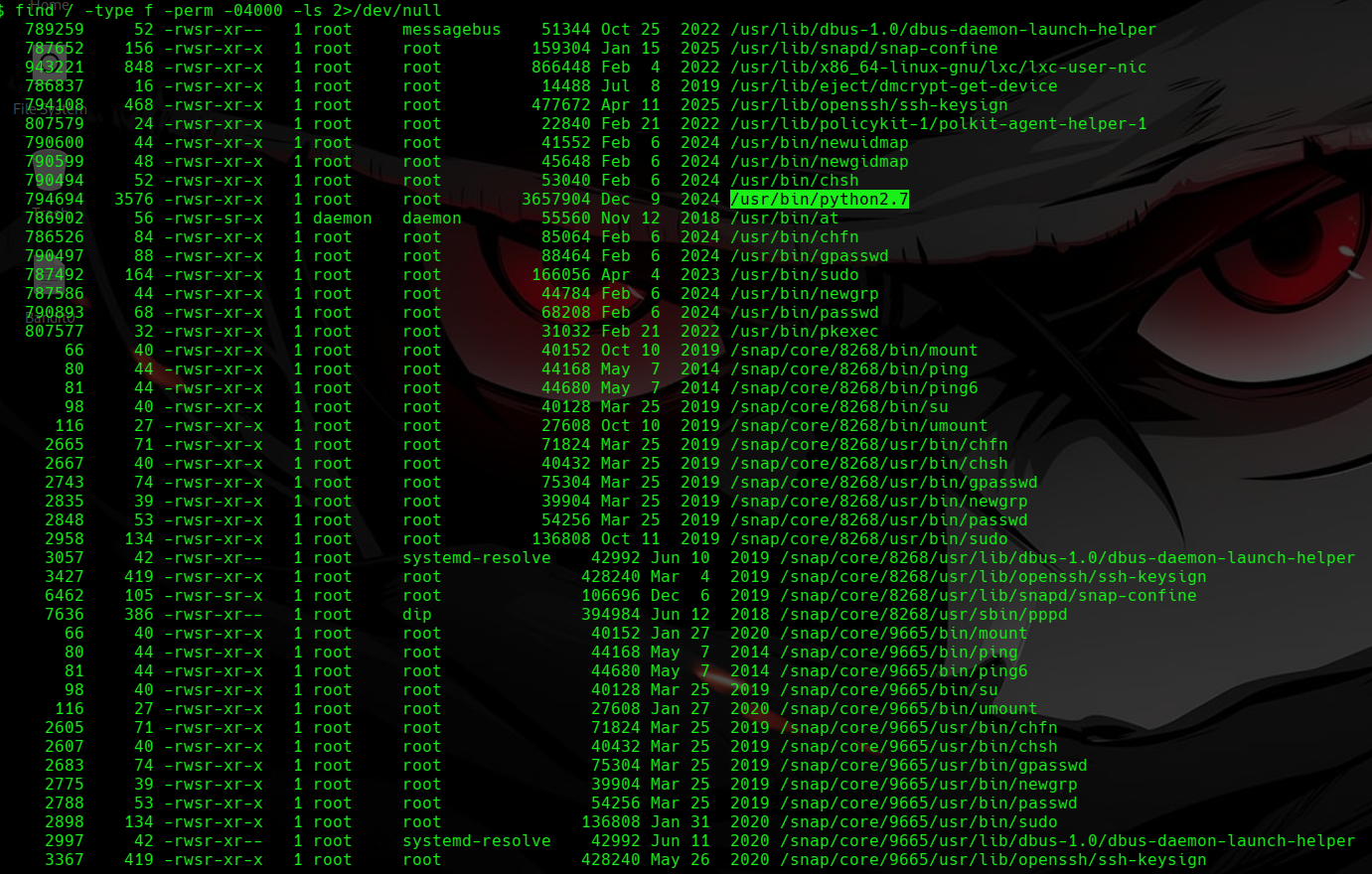
Task: Select inode number 789259
Action: click(x=55, y=30)
